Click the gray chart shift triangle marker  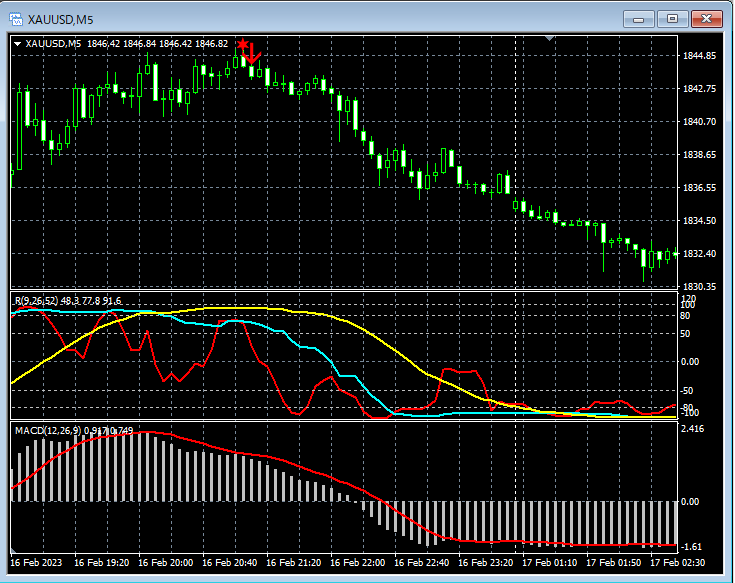tap(548, 38)
